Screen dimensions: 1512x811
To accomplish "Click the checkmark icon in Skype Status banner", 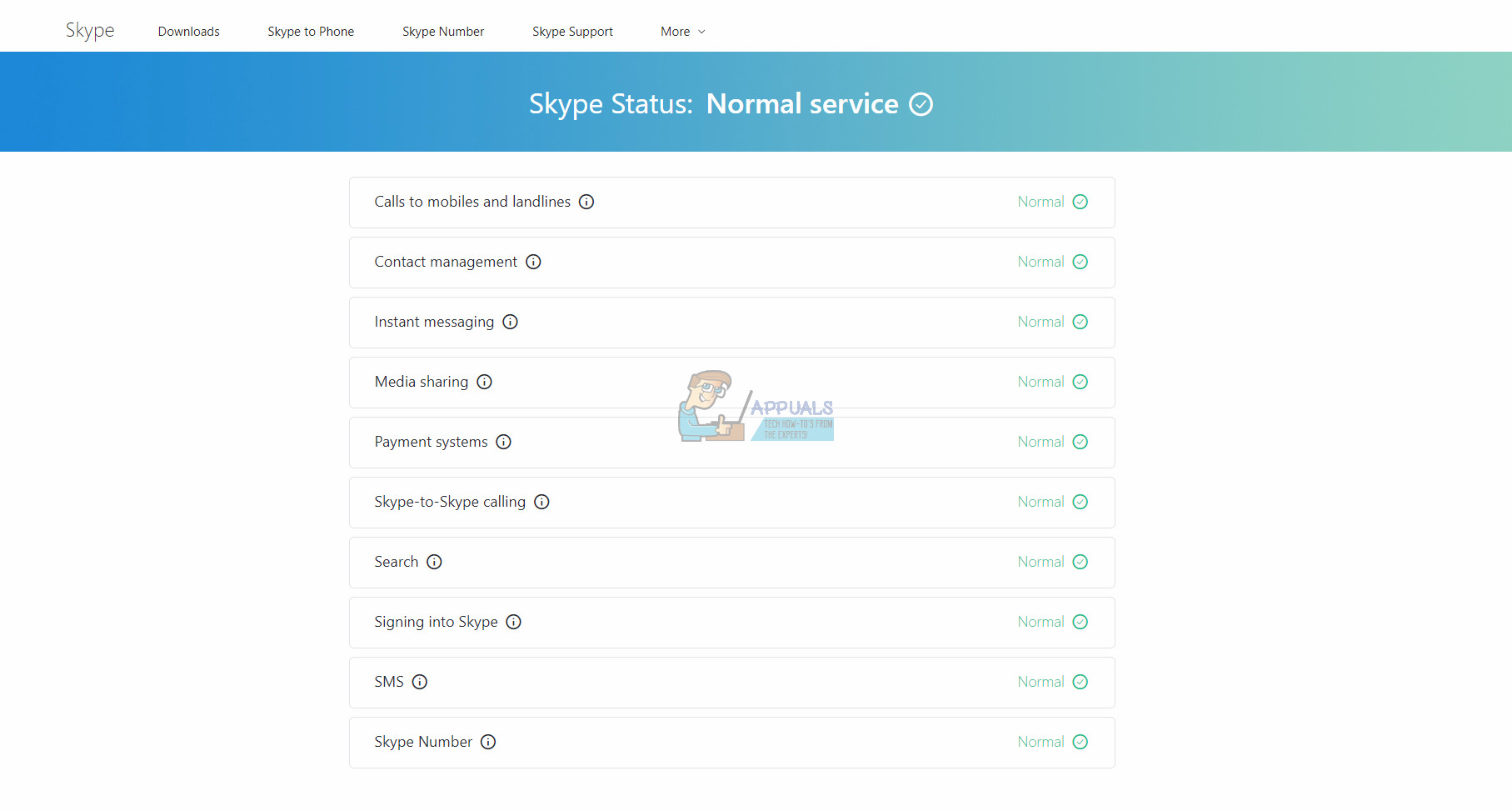I will coord(921,104).
